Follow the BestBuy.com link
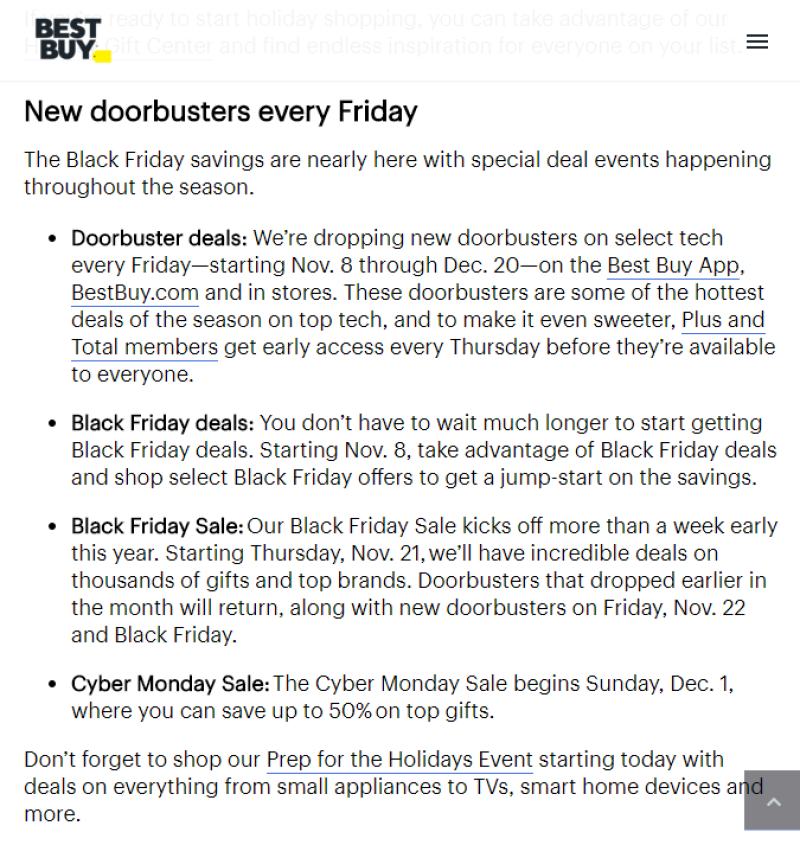Viewport: 800px width, 845px height. pyautogui.click(x=134, y=293)
